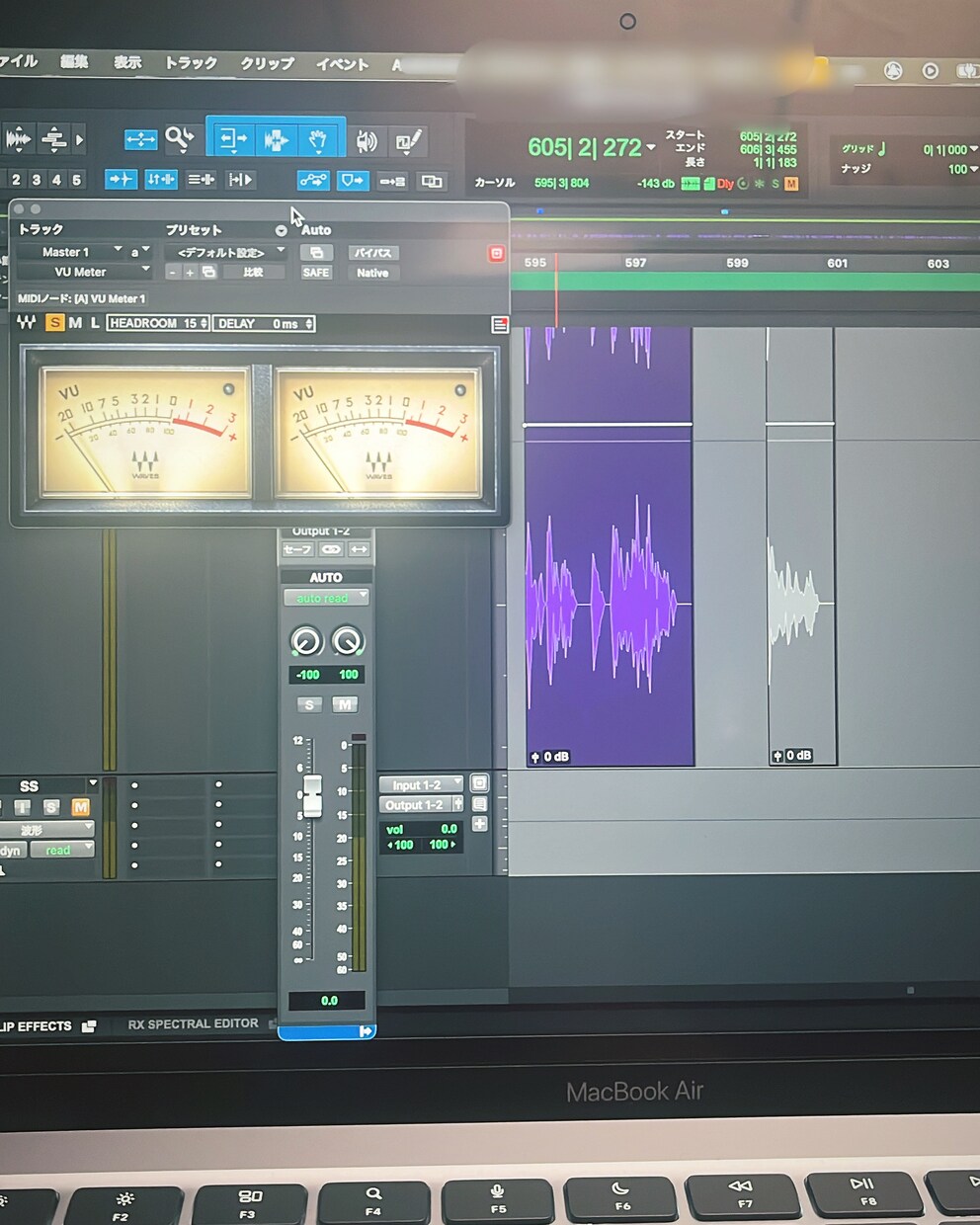980x1225 pixels.
Task: Select the Pencil tool
Action: [x=409, y=141]
